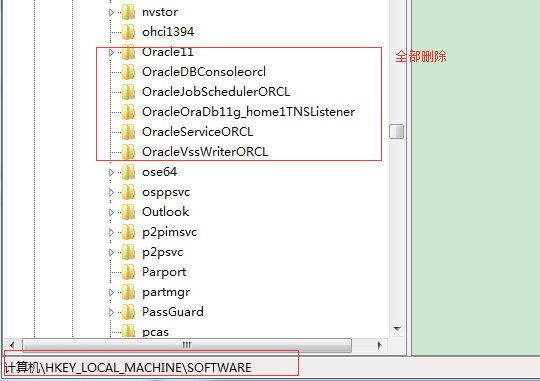Expand the Outlook registry key
This screenshot has width=540, height=381.
point(111,213)
